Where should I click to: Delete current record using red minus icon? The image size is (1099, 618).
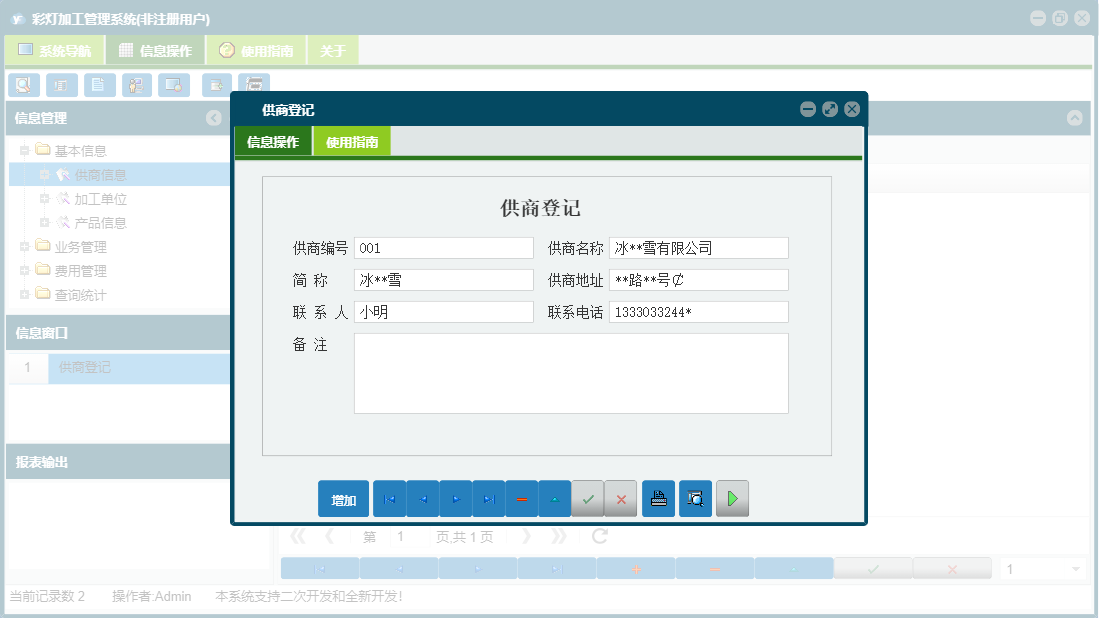(x=522, y=498)
